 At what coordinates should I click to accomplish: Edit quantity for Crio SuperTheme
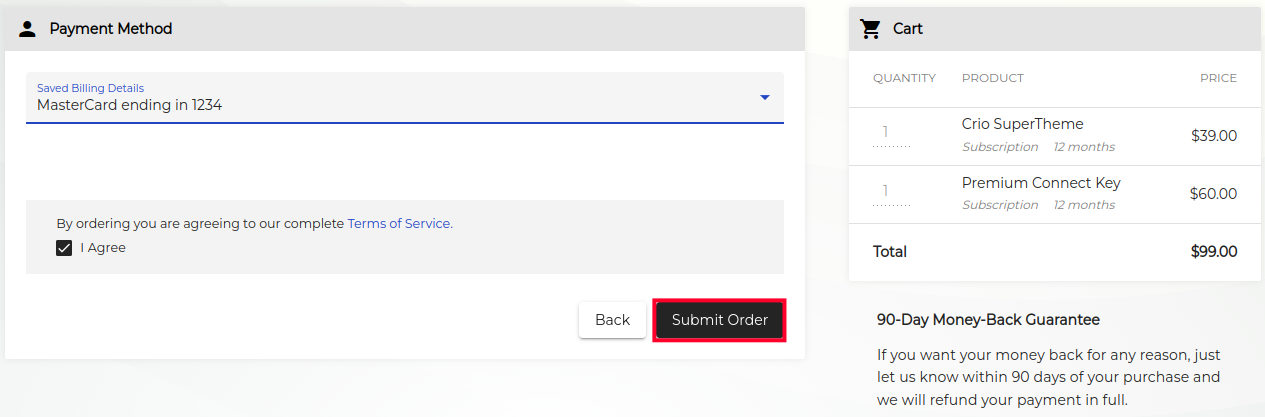click(x=886, y=132)
